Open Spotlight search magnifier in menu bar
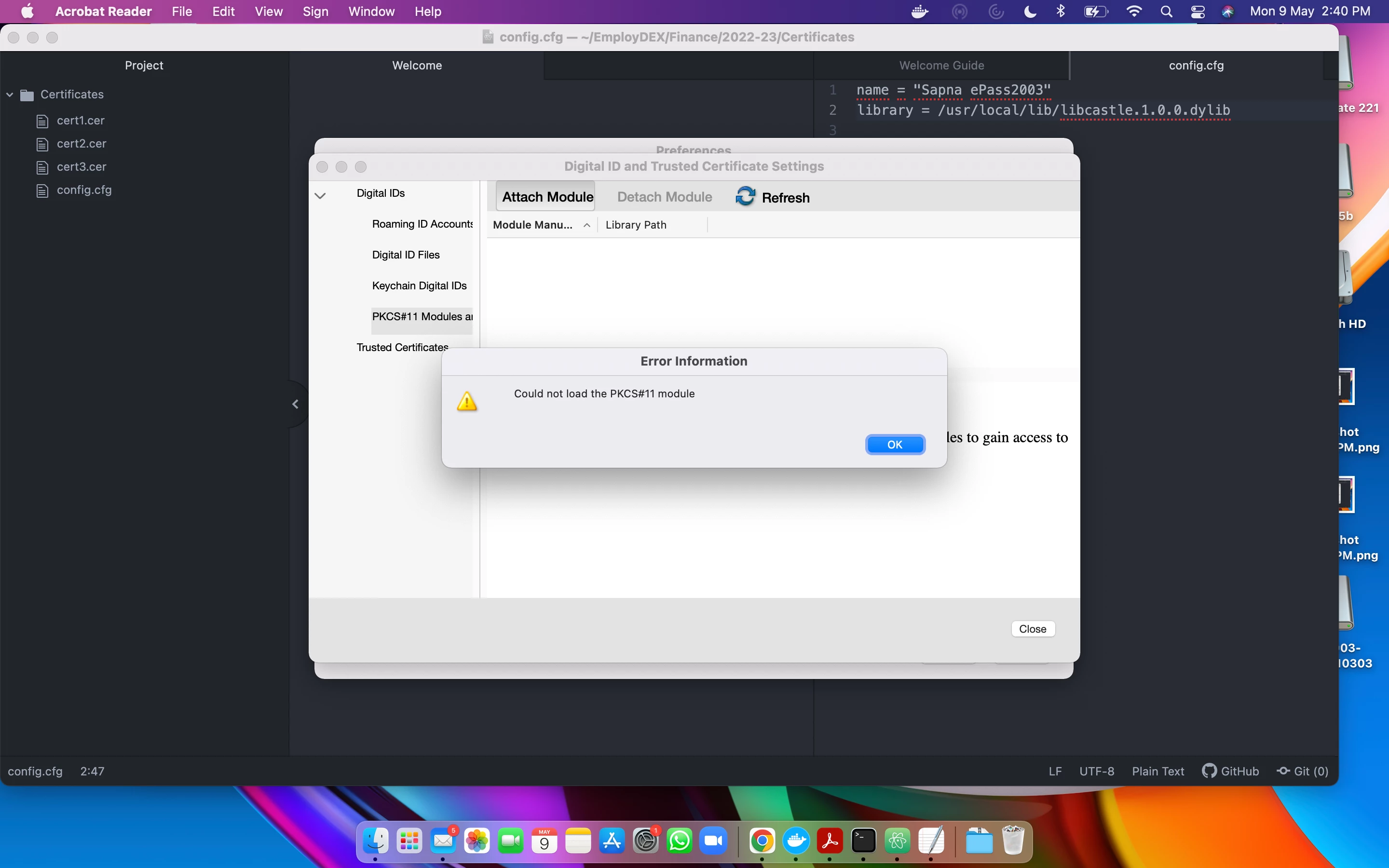1389x868 pixels. [1166, 12]
